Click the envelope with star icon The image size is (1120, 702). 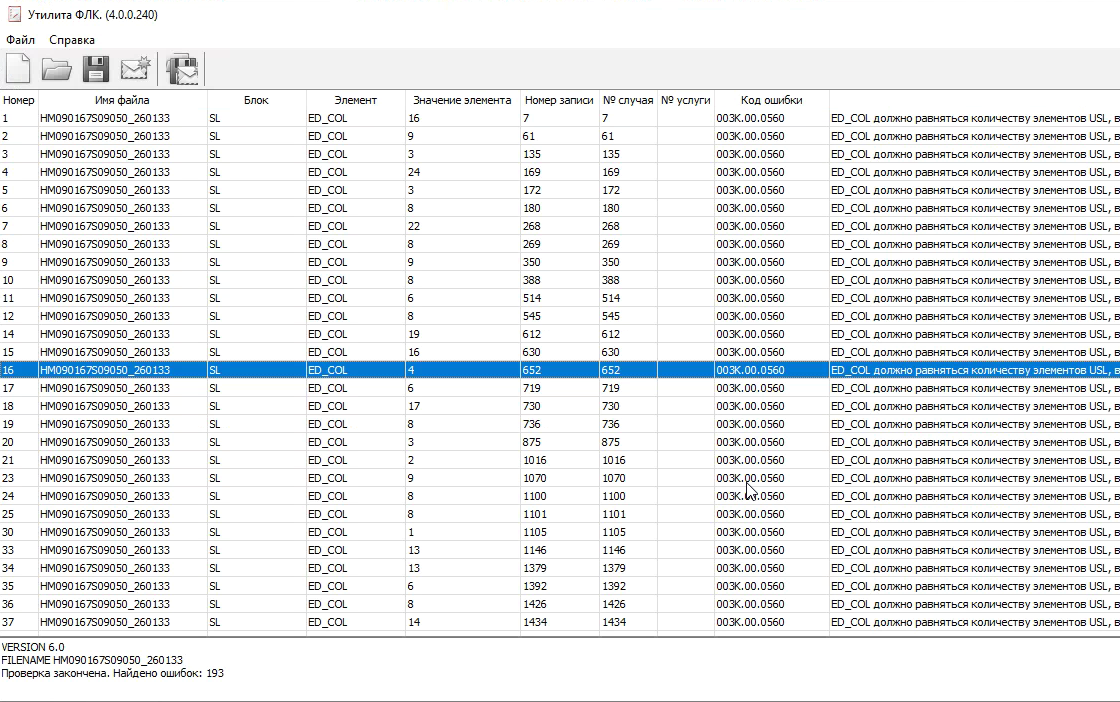coord(135,69)
